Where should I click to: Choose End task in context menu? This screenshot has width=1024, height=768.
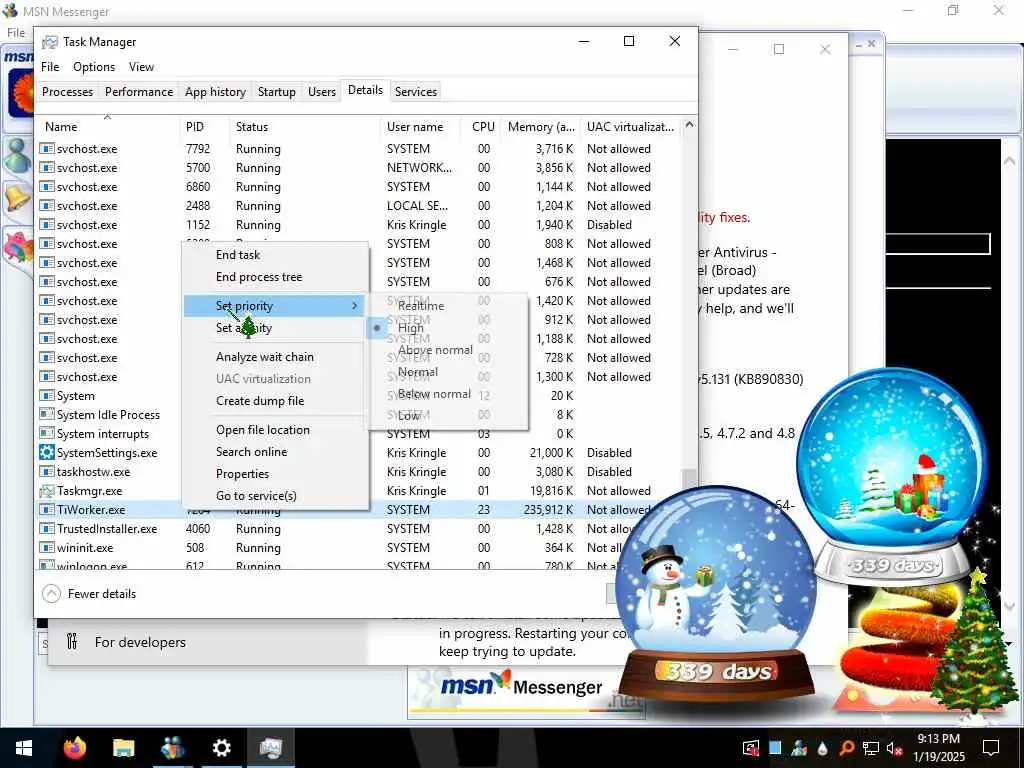click(275, 255)
